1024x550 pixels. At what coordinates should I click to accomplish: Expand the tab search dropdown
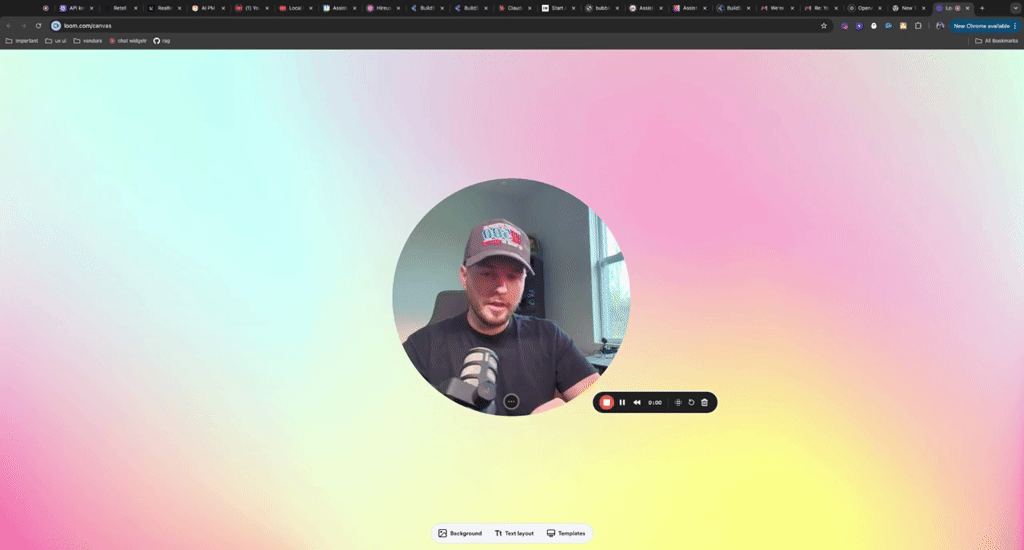click(x=1016, y=8)
